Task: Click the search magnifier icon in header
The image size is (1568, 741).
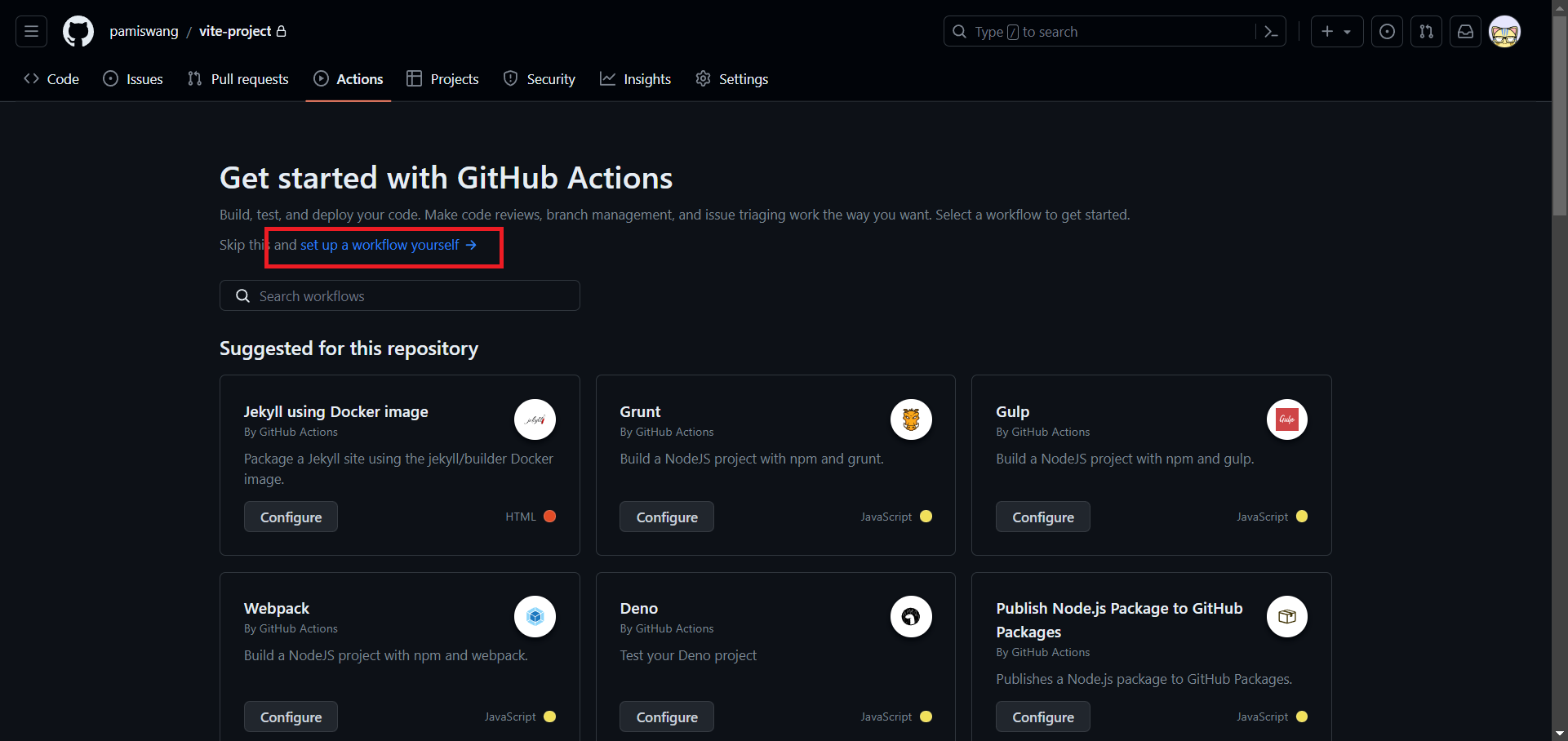Action: [959, 31]
